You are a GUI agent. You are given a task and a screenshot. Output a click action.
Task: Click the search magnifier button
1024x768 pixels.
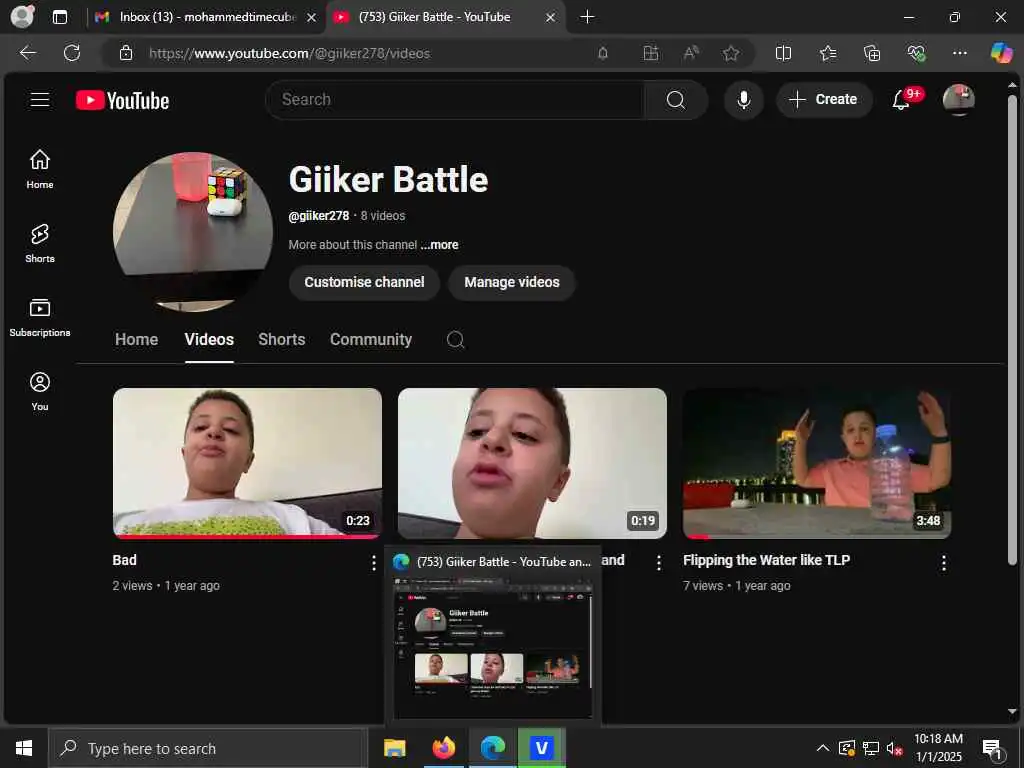click(x=676, y=100)
